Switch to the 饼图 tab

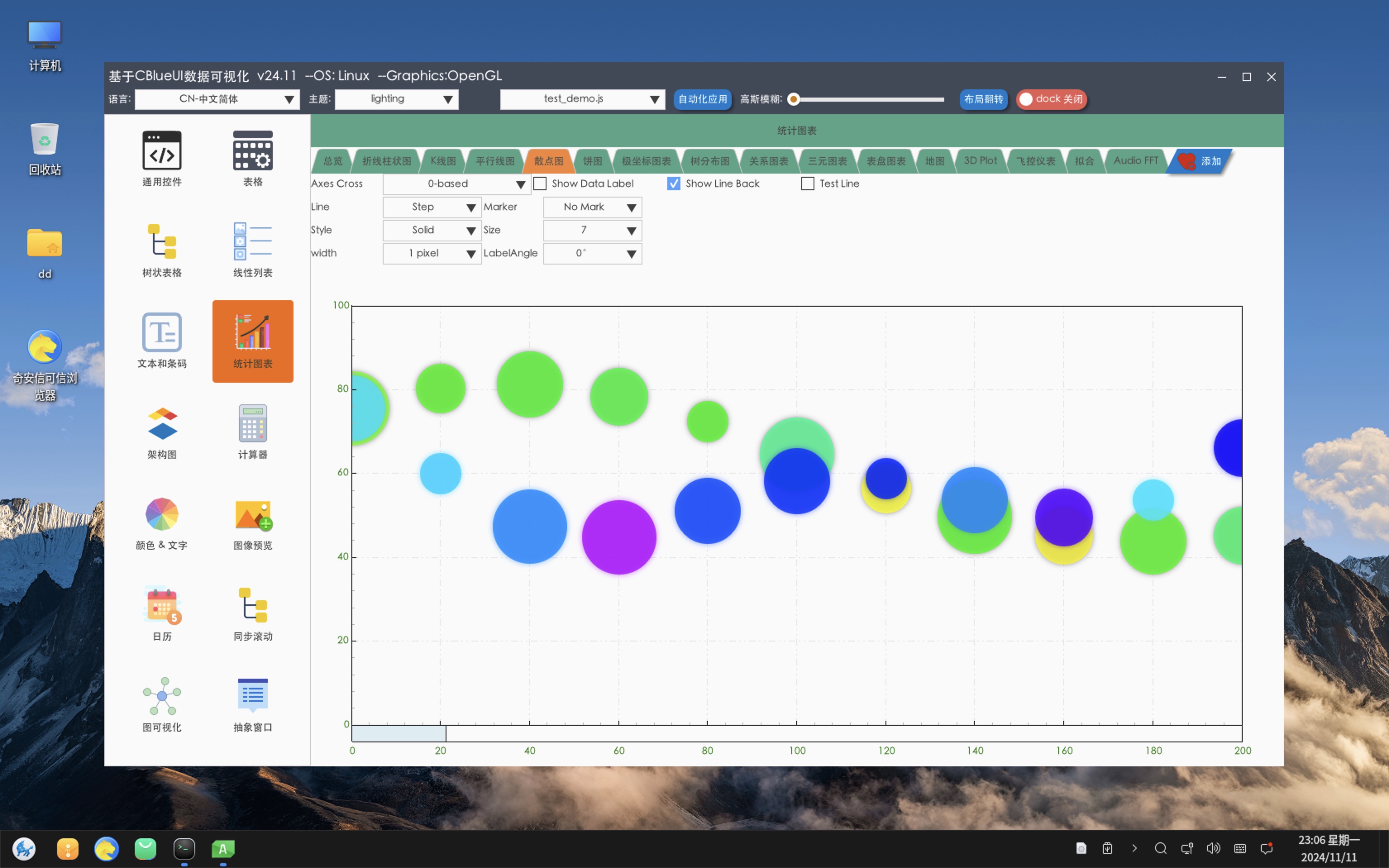tap(592, 161)
